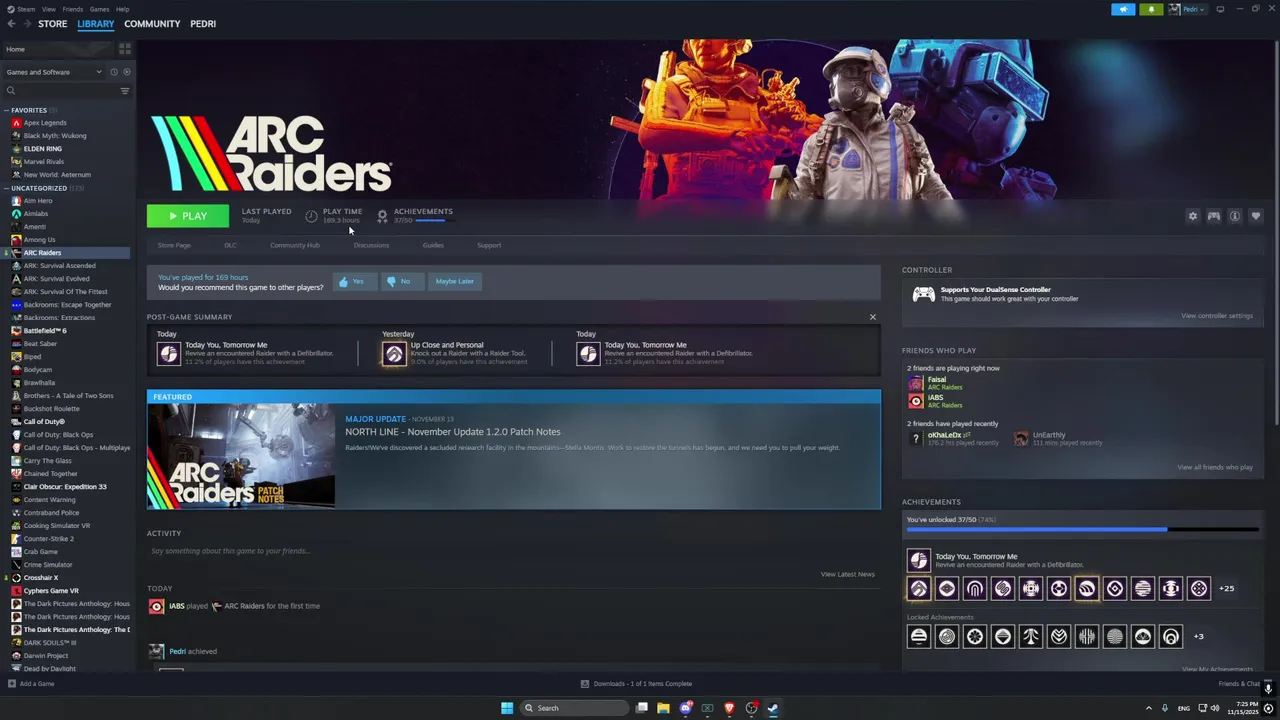Open the Community Hub link
Image resolution: width=1280 pixels, height=720 pixels.
[295, 245]
